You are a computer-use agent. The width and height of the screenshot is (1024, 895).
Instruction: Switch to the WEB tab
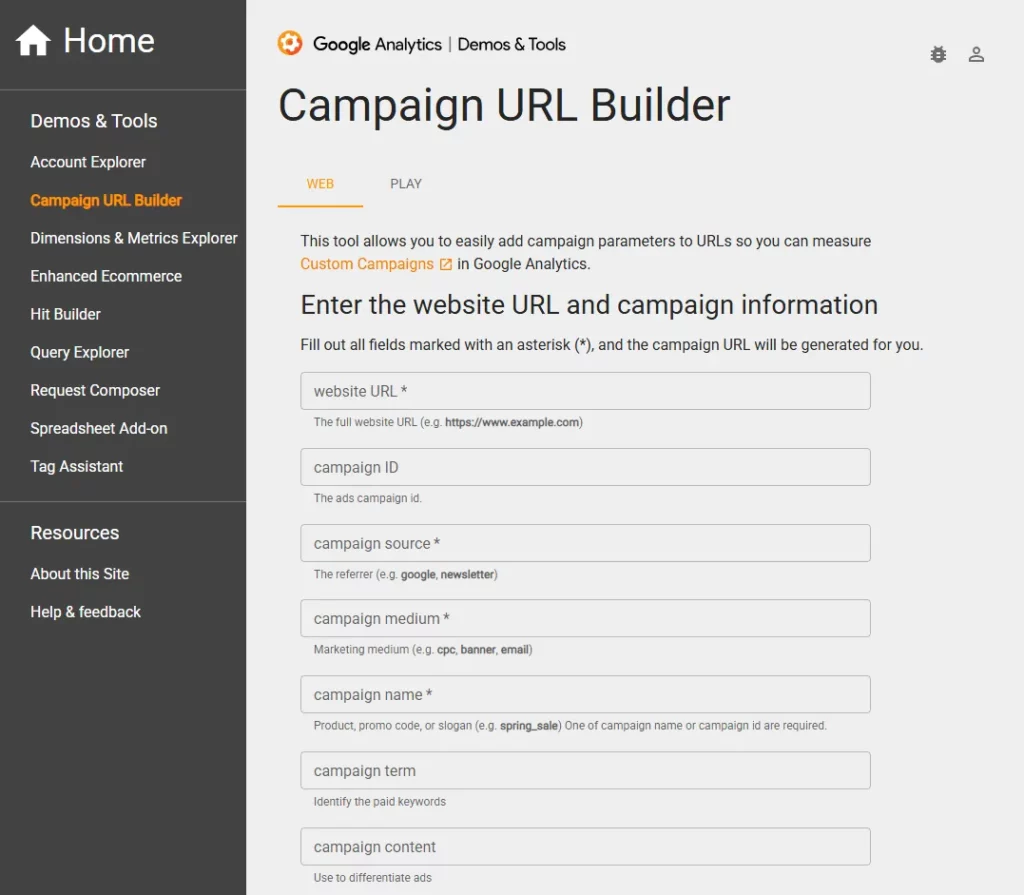(320, 184)
